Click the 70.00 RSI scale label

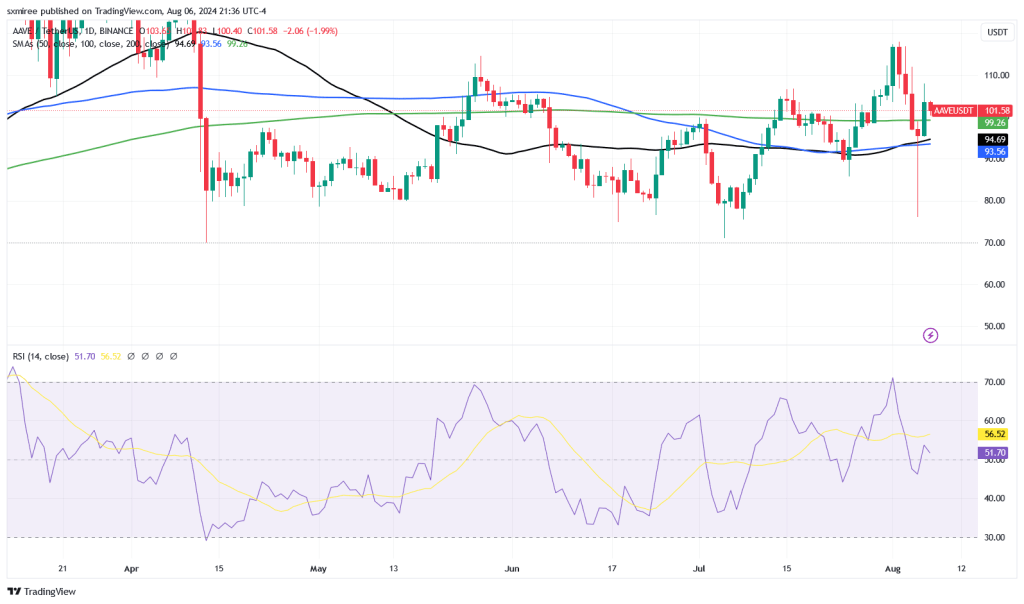coord(993,382)
